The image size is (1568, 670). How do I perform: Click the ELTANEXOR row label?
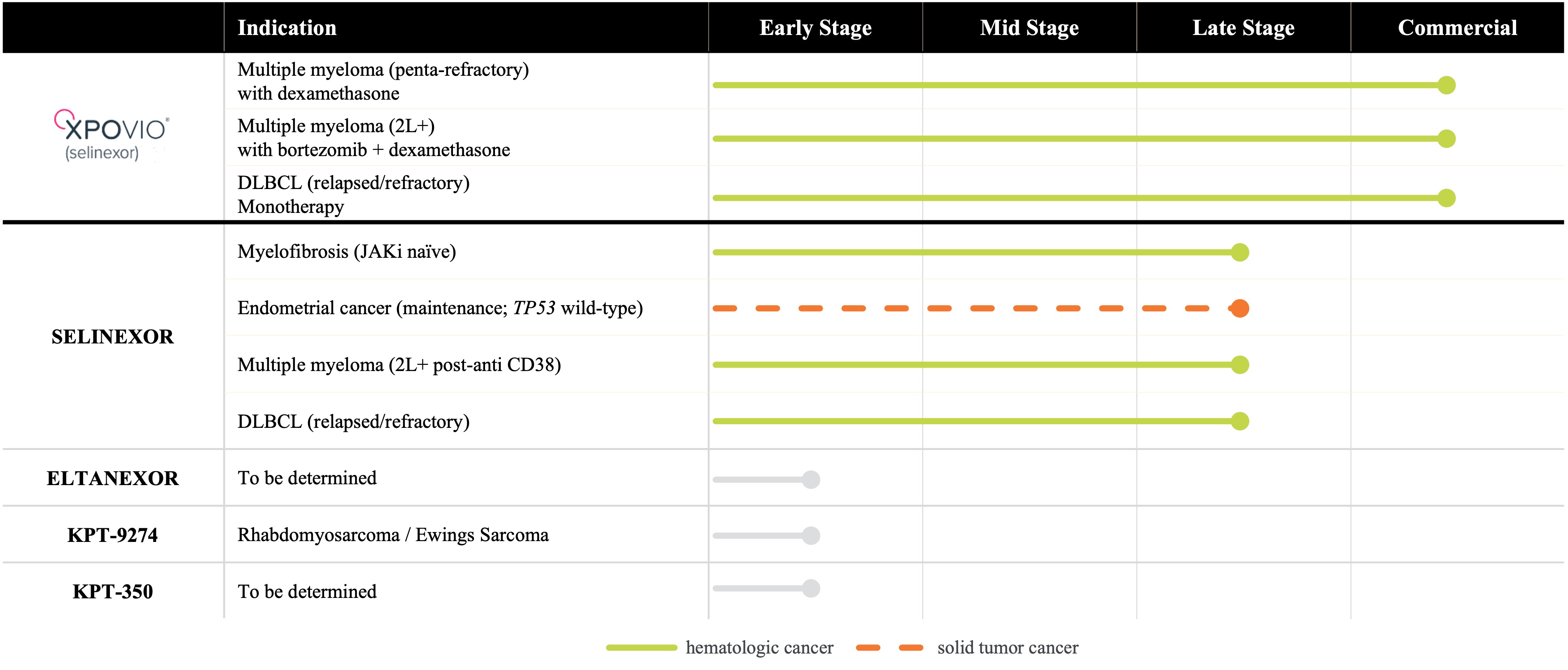[x=112, y=479]
